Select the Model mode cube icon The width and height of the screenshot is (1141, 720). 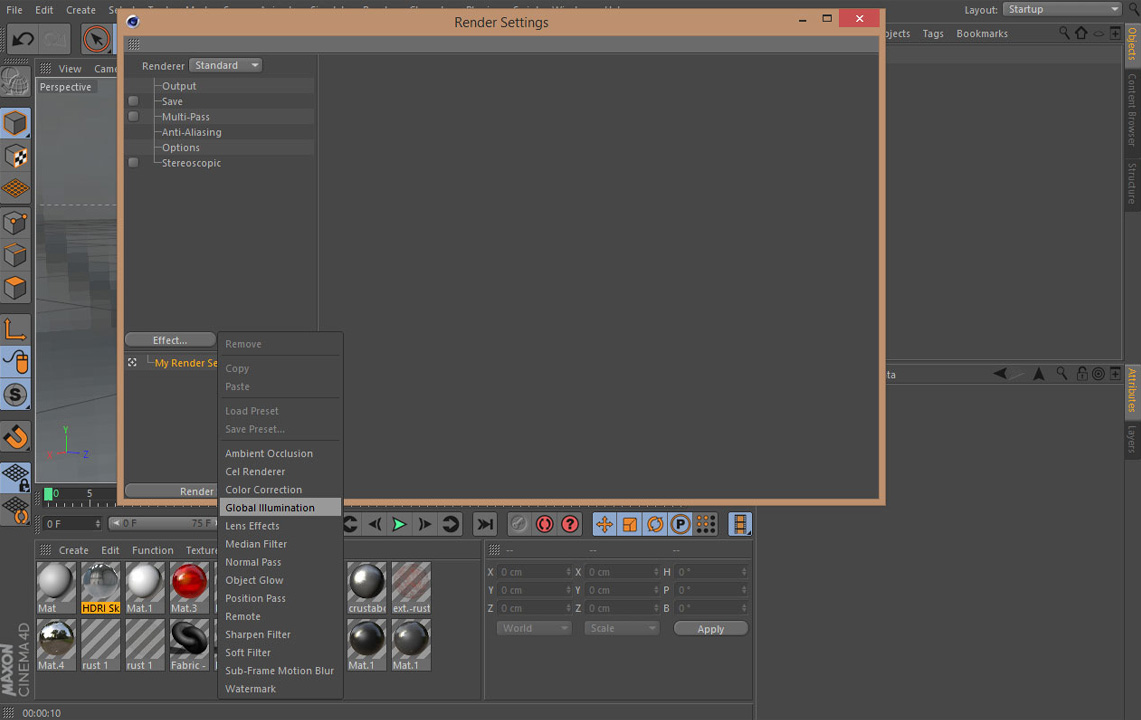[x=14, y=123]
